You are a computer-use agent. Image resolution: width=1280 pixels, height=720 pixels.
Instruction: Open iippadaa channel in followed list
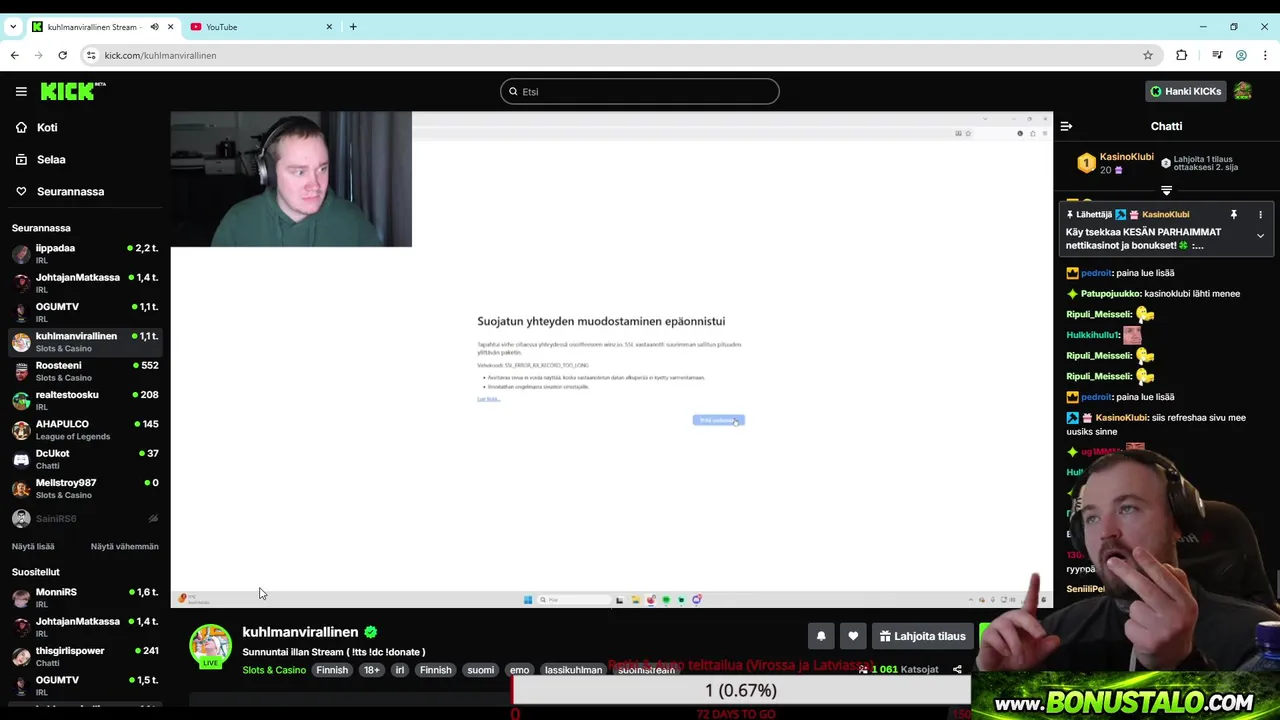pos(85,253)
